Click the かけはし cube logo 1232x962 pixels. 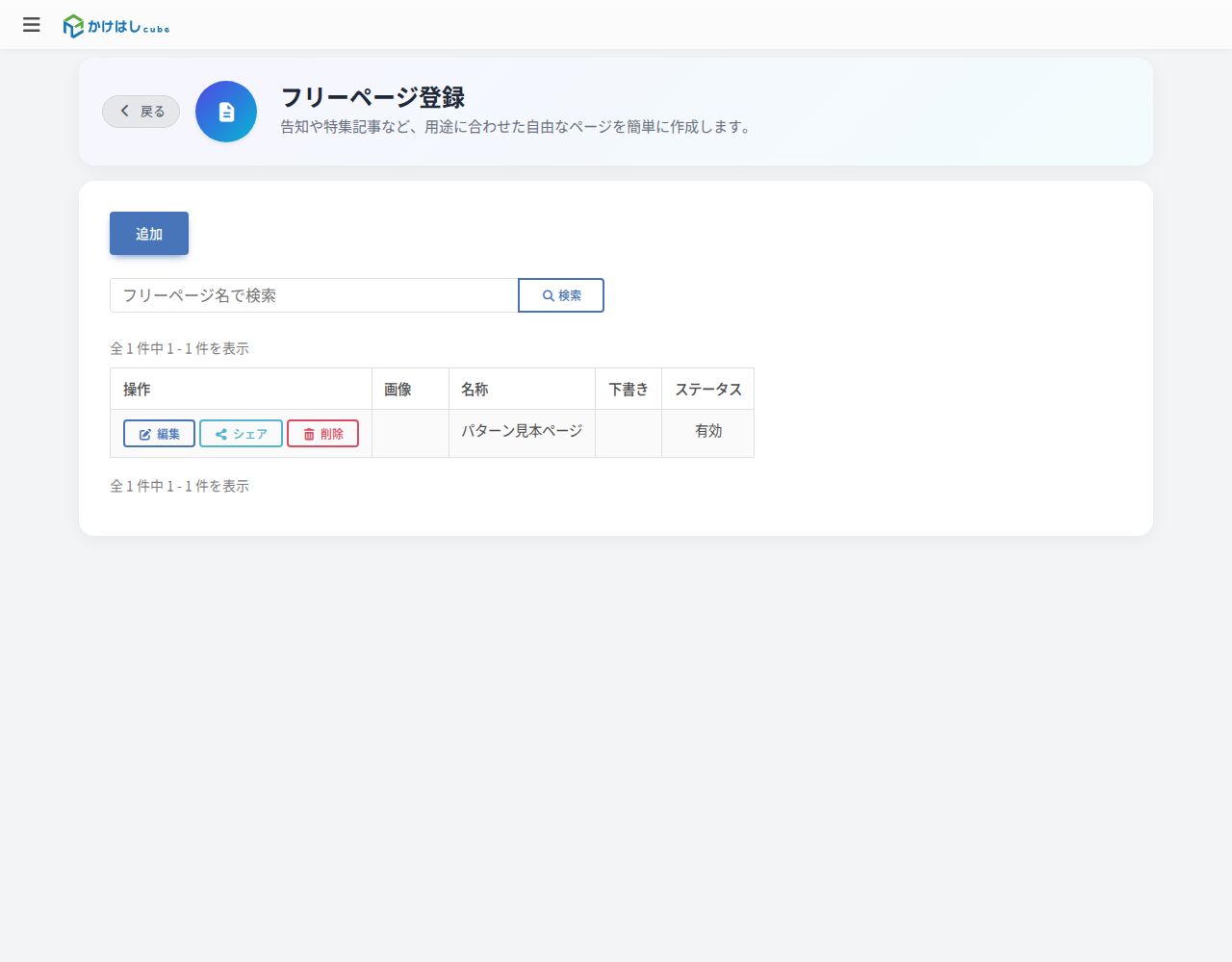point(116,26)
